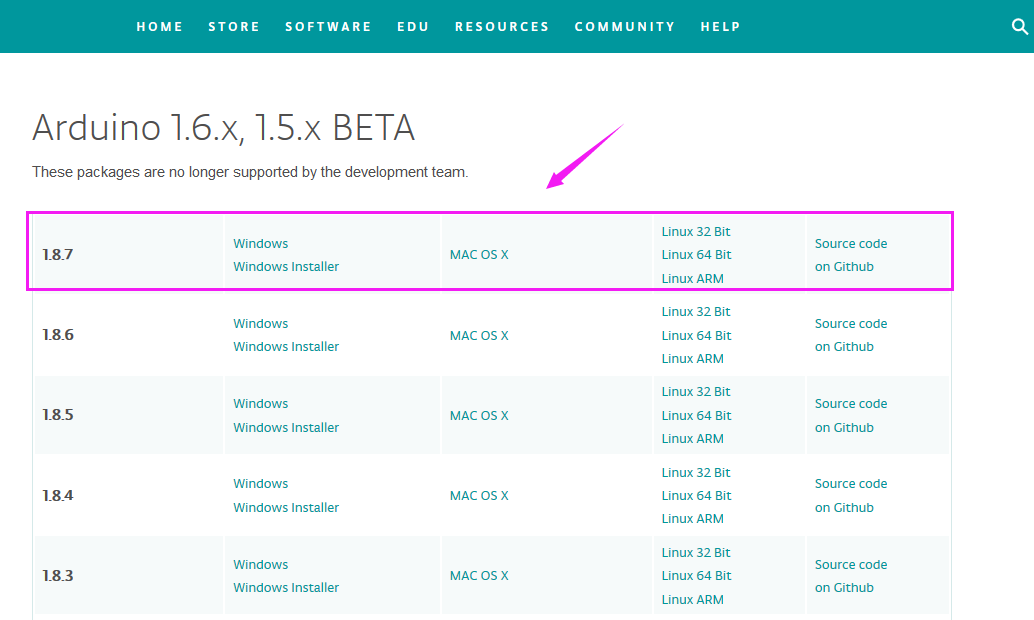Open 'on Github' link for 1.8.5

coord(844,427)
